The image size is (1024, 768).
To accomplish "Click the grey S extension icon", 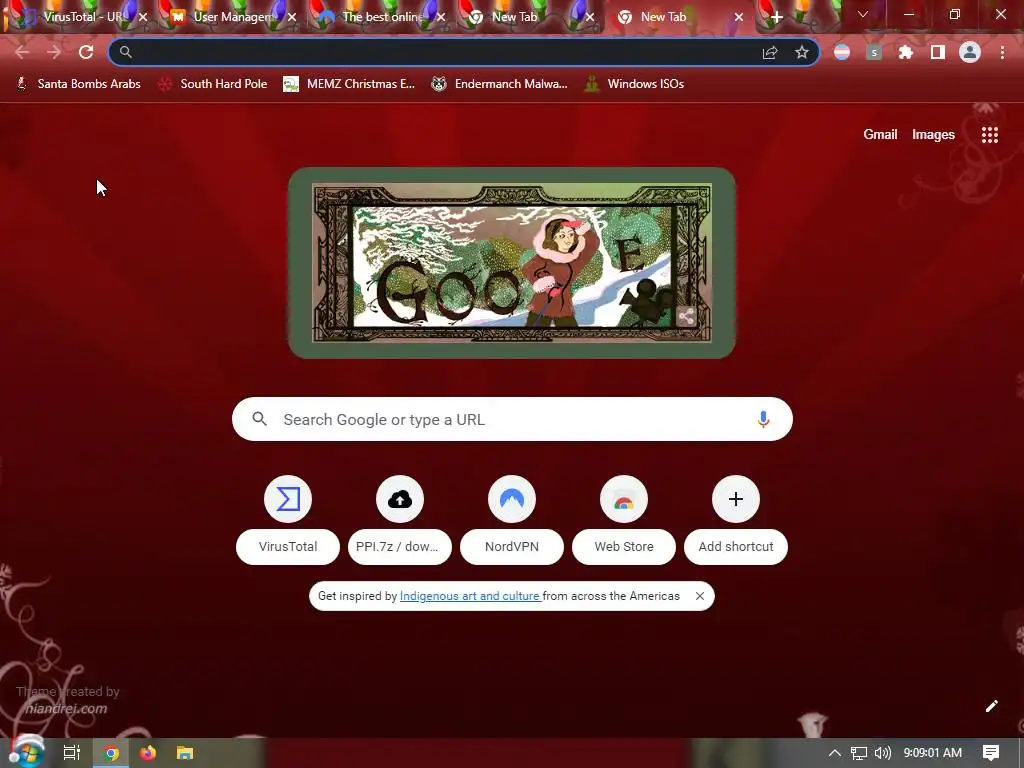I will coord(874,52).
